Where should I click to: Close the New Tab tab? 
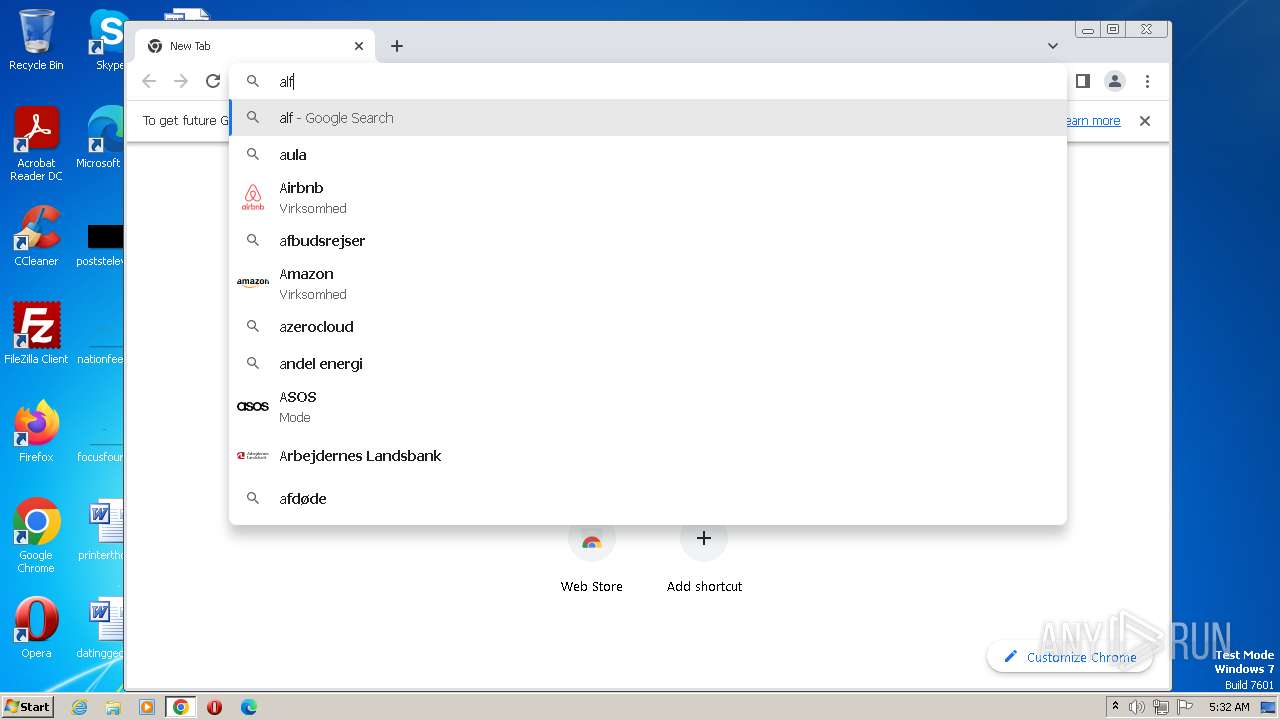(359, 46)
